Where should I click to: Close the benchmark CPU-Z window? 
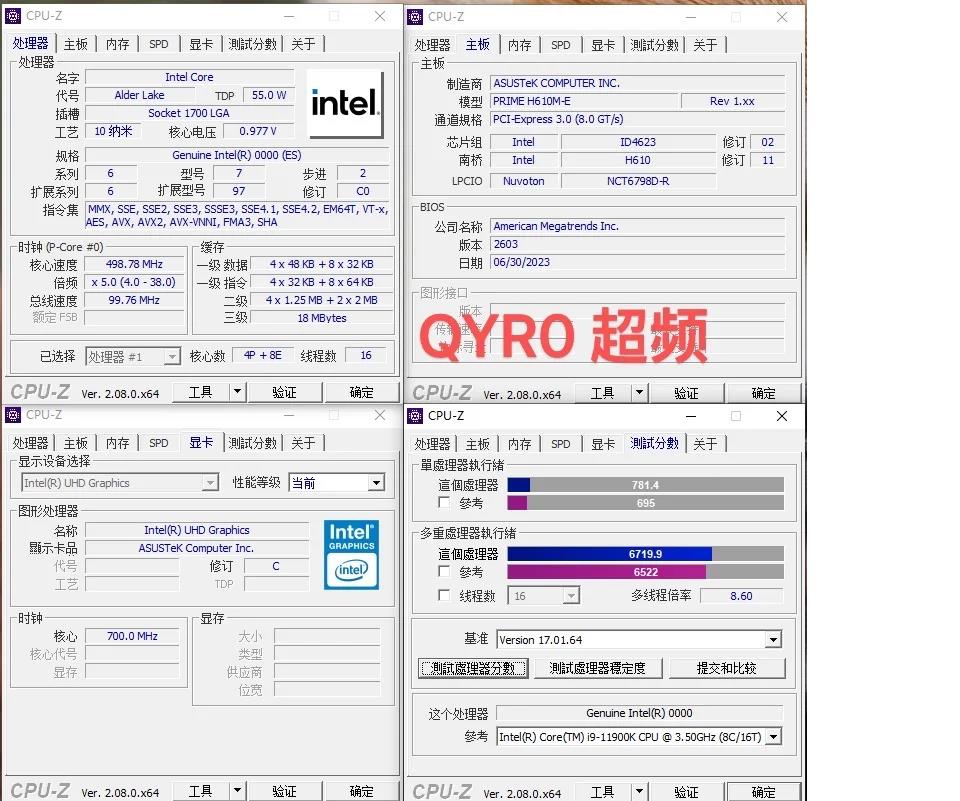pos(782,416)
